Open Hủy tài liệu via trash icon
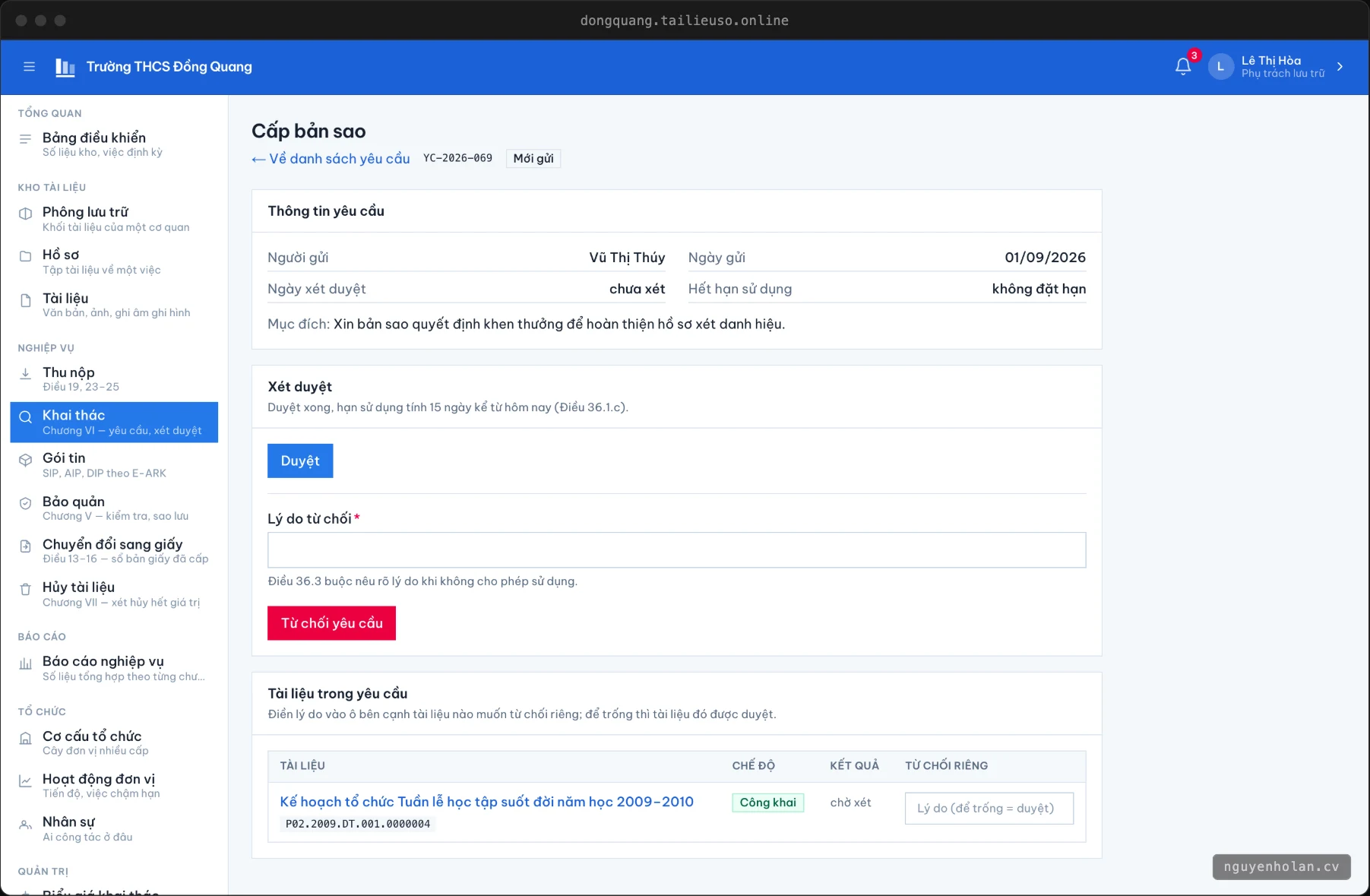Viewport: 1370px width, 896px height. 25,589
